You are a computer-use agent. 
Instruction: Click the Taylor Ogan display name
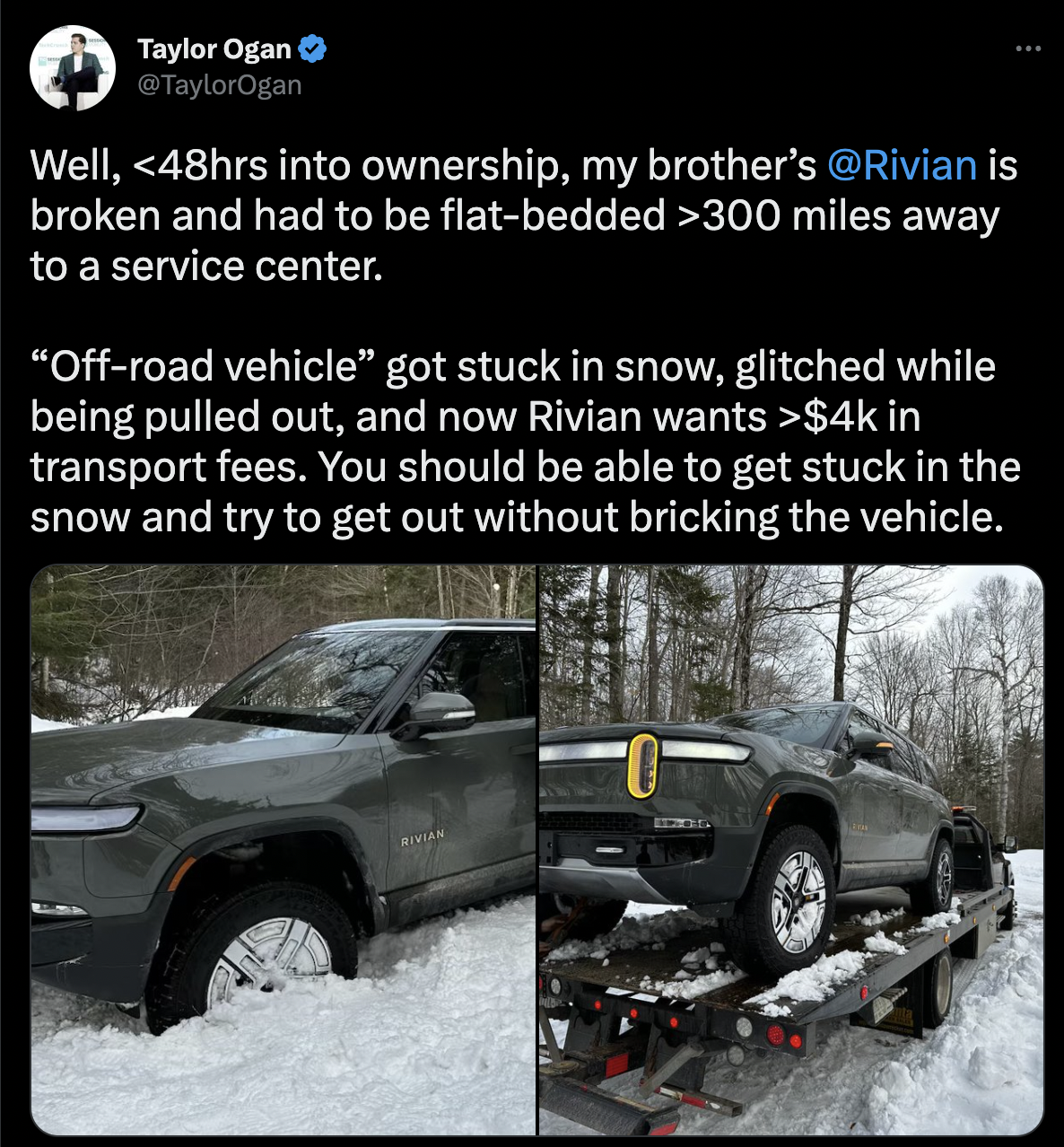pos(214,49)
